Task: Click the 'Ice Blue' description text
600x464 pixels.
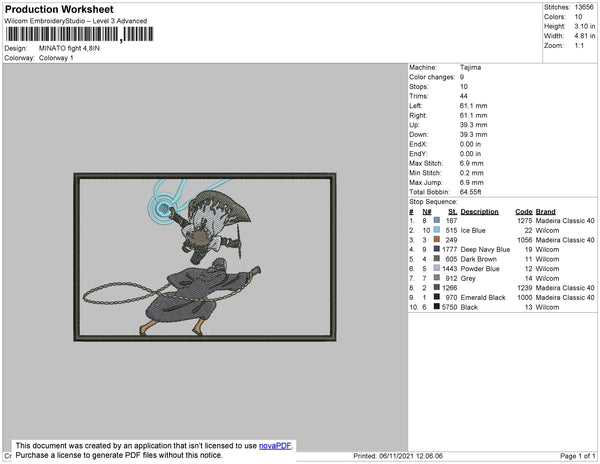Action: [x=473, y=230]
